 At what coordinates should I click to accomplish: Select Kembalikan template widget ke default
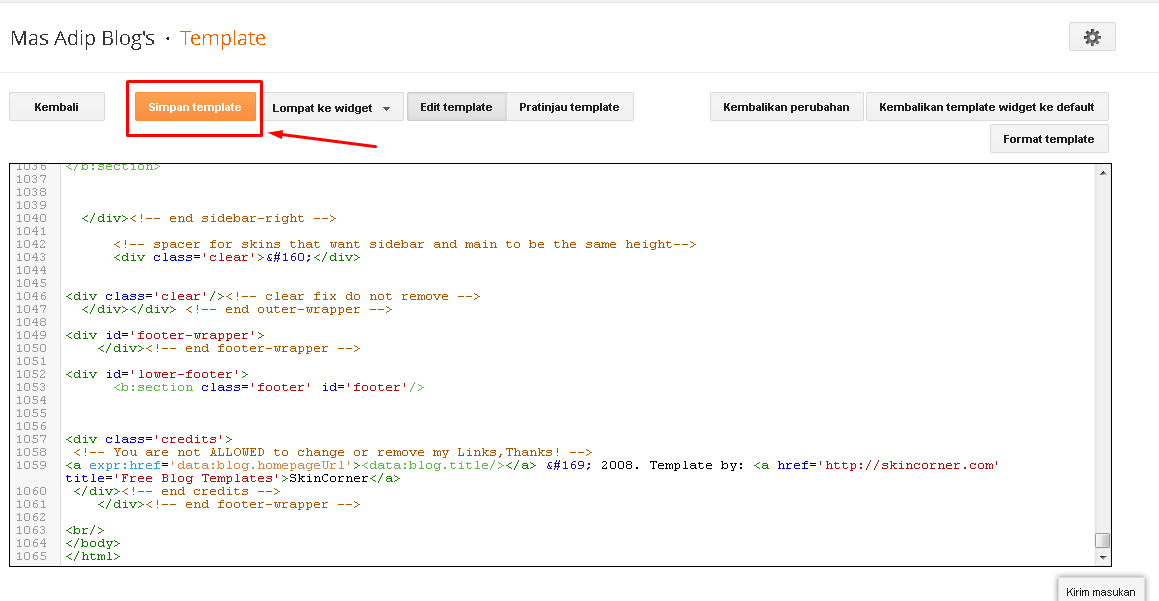[987, 106]
